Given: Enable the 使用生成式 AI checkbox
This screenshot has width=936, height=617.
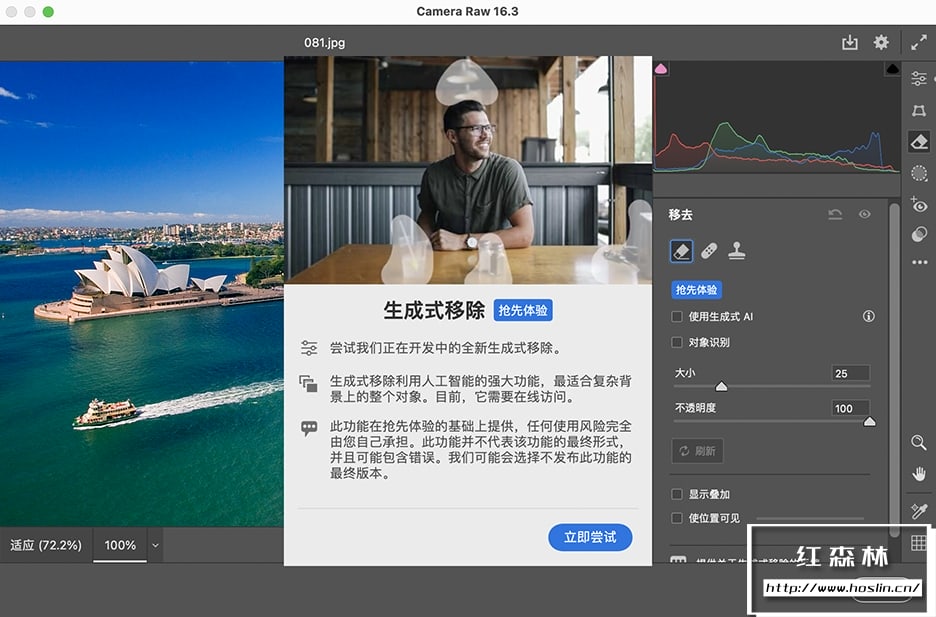Looking at the screenshot, I should coord(677,316).
